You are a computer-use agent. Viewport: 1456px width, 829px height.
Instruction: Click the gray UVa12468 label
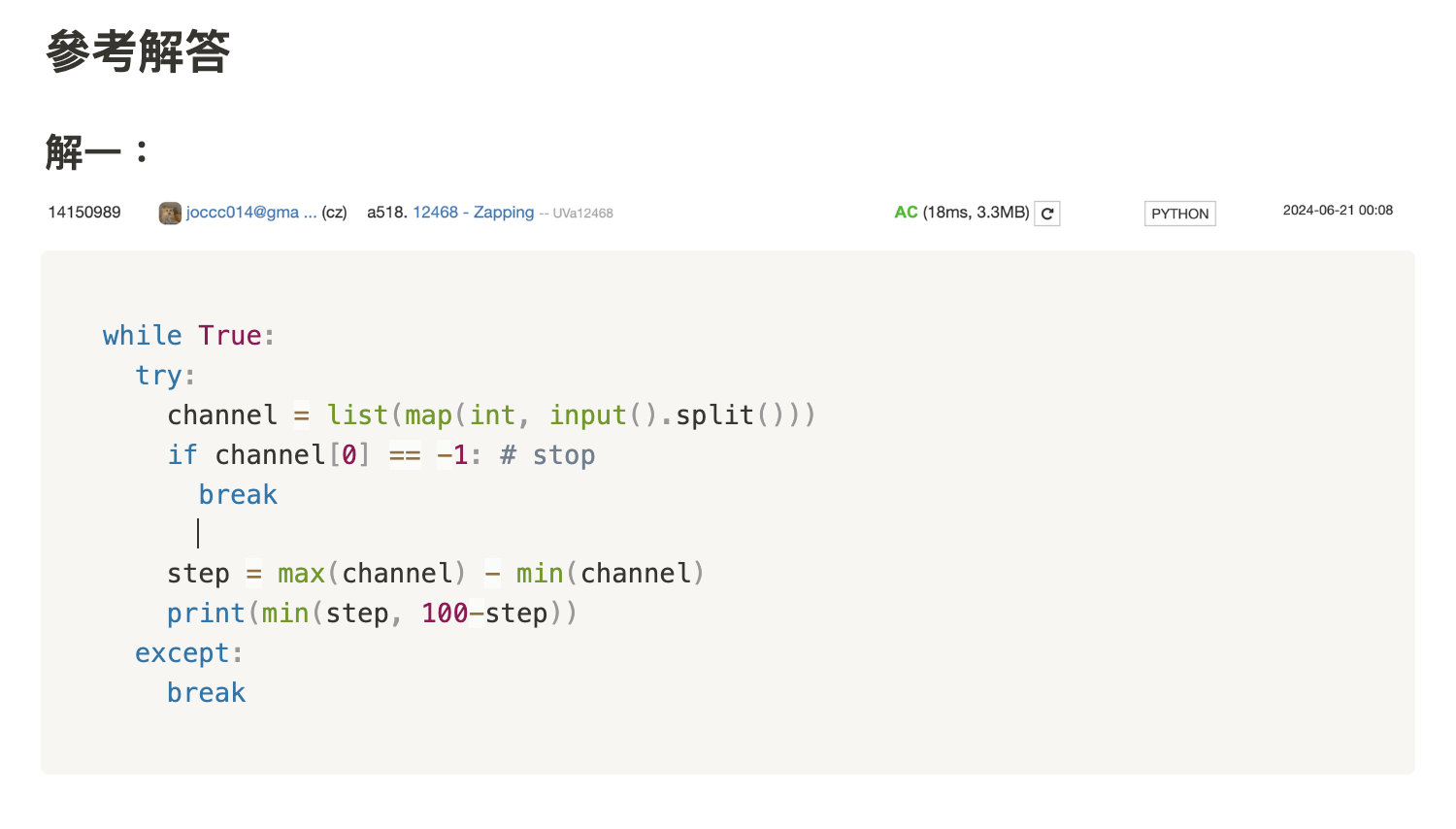[582, 214]
